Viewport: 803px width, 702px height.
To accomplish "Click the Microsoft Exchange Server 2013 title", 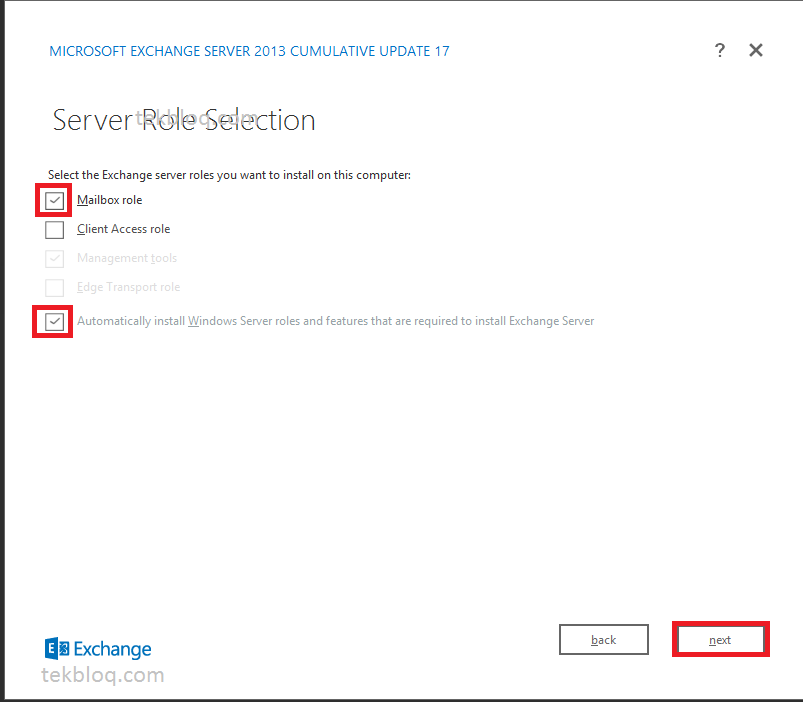I will [249, 51].
